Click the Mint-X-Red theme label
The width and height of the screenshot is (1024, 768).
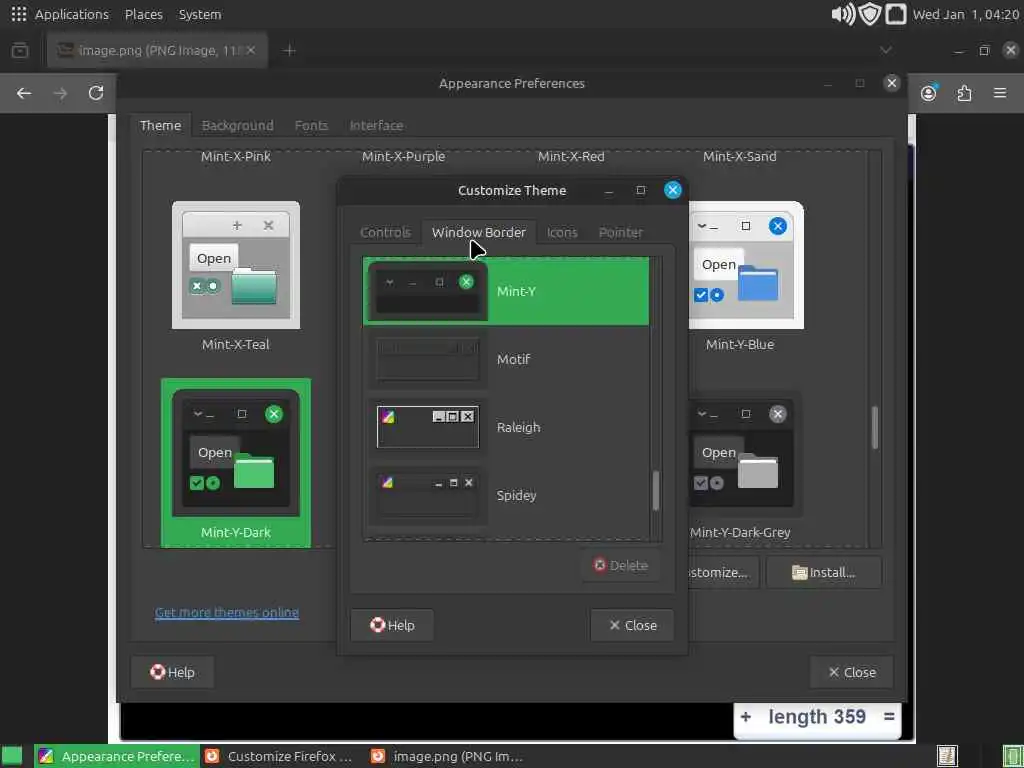[x=571, y=157]
